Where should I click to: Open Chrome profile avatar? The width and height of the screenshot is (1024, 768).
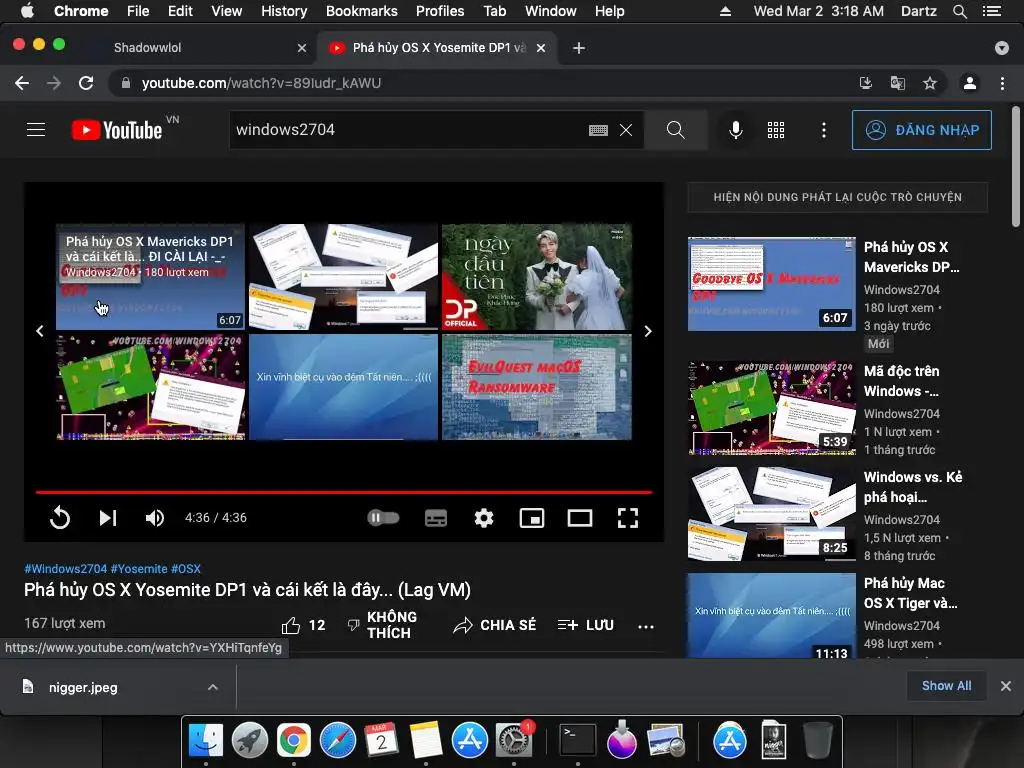click(x=970, y=83)
